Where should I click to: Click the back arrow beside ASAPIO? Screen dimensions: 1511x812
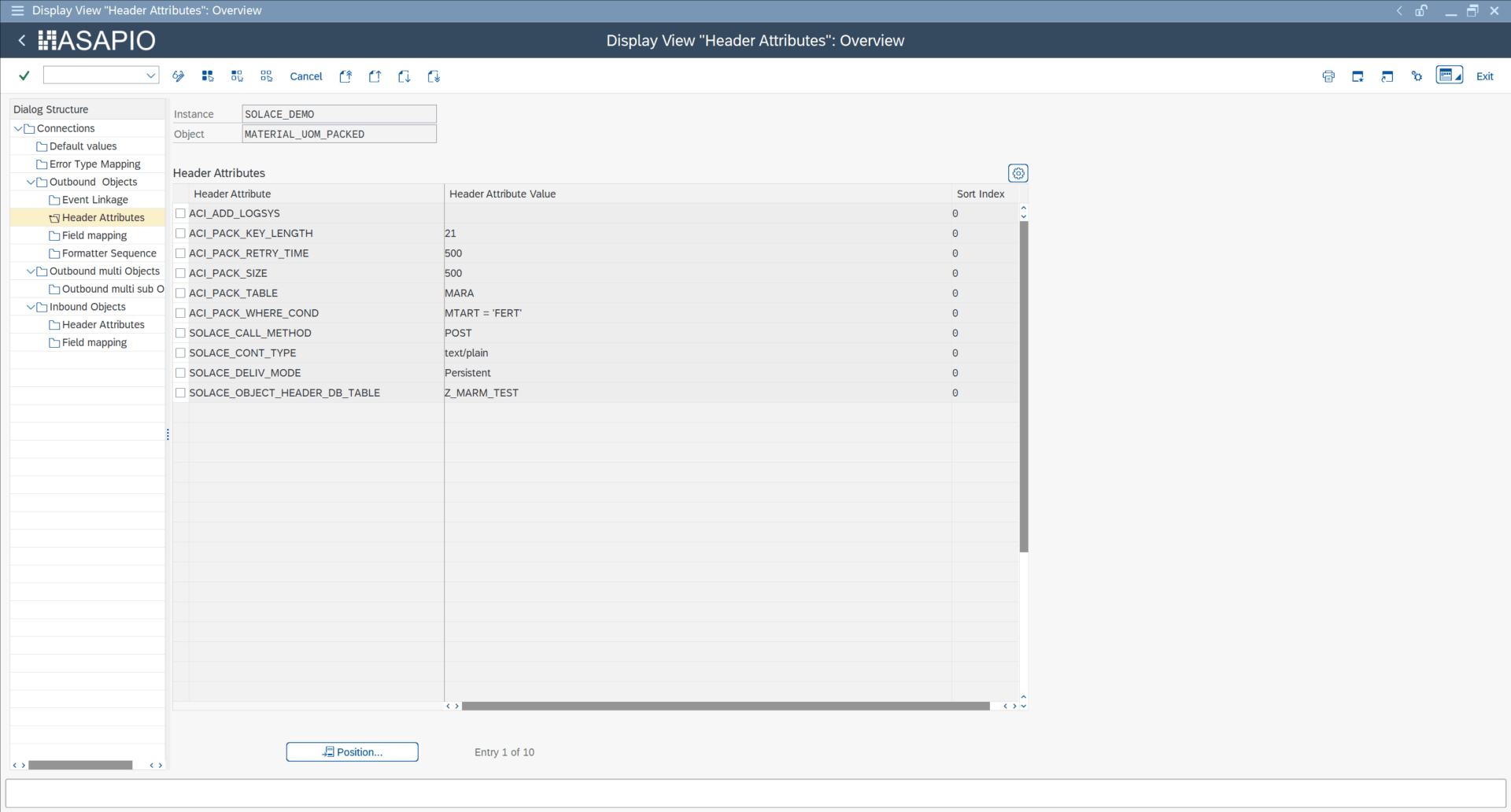pyautogui.click(x=22, y=40)
